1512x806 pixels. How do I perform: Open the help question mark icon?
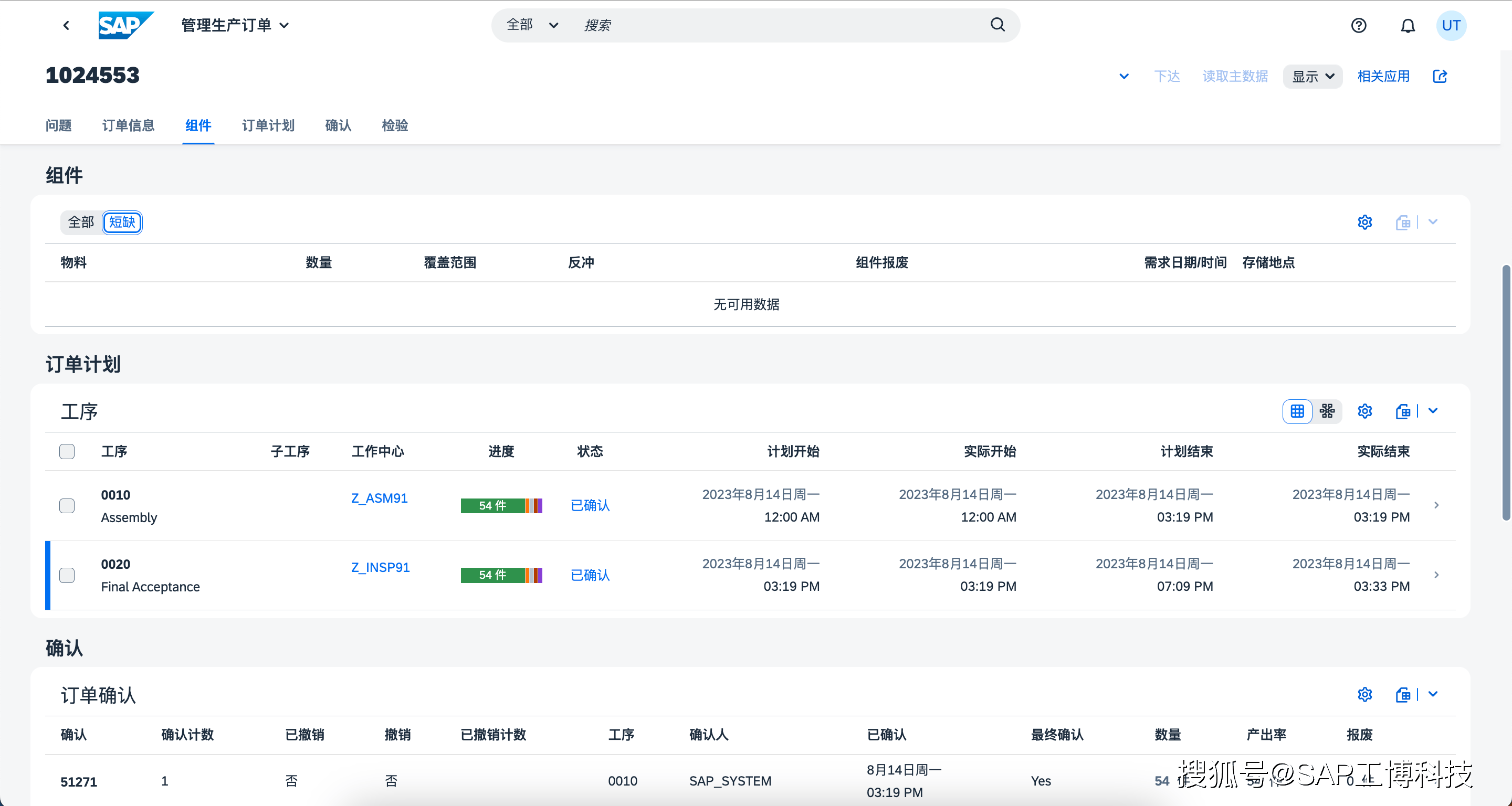click(x=1359, y=25)
